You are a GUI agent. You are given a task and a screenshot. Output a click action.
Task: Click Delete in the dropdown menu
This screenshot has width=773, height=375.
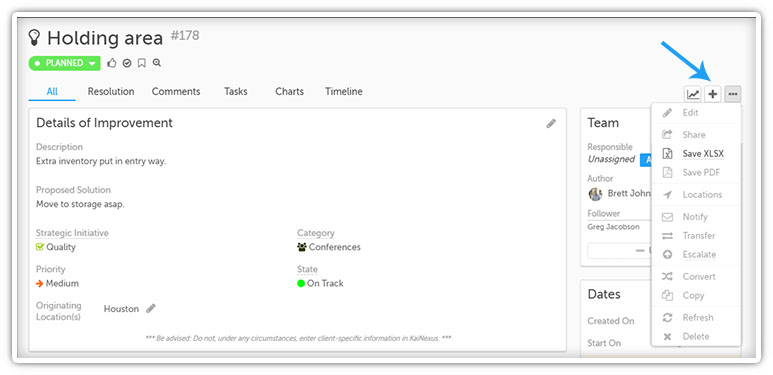tap(696, 337)
